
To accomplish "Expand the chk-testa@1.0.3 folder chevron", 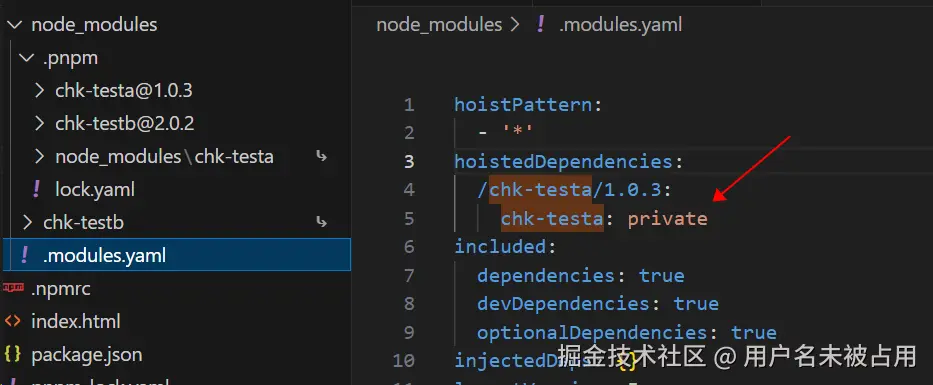I will point(39,91).
